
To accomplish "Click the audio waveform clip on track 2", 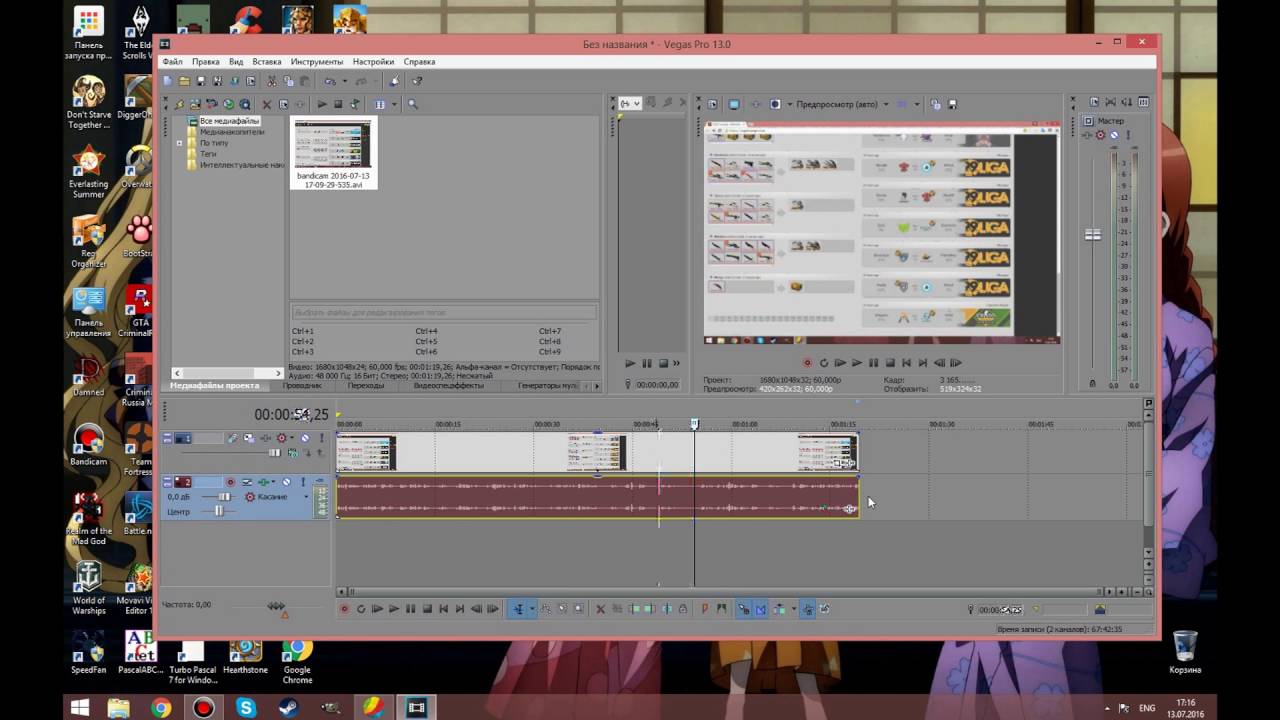I will click(597, 496).
